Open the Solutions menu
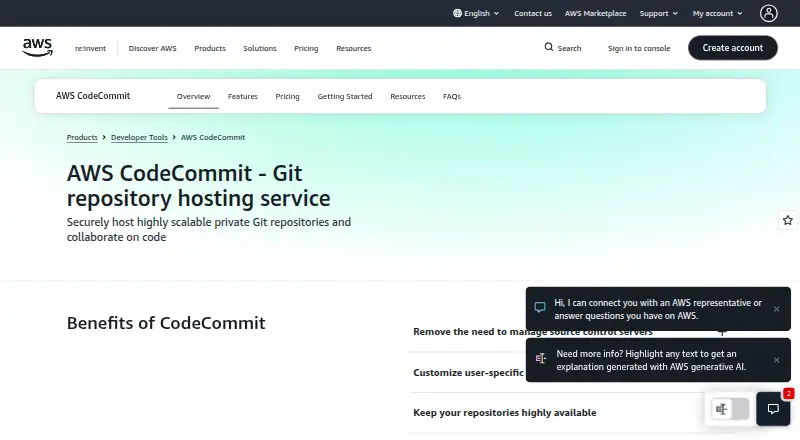Image resolution: width=800 pixels, height=440 pixels. (260, 48)
